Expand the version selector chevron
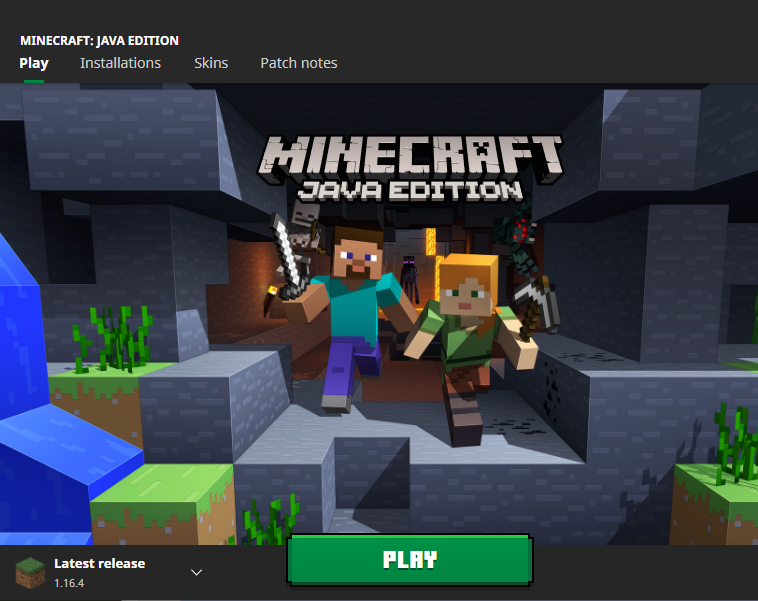Image resolution: width=758 pixels, height=601 pixels. [x=196, y=572]
